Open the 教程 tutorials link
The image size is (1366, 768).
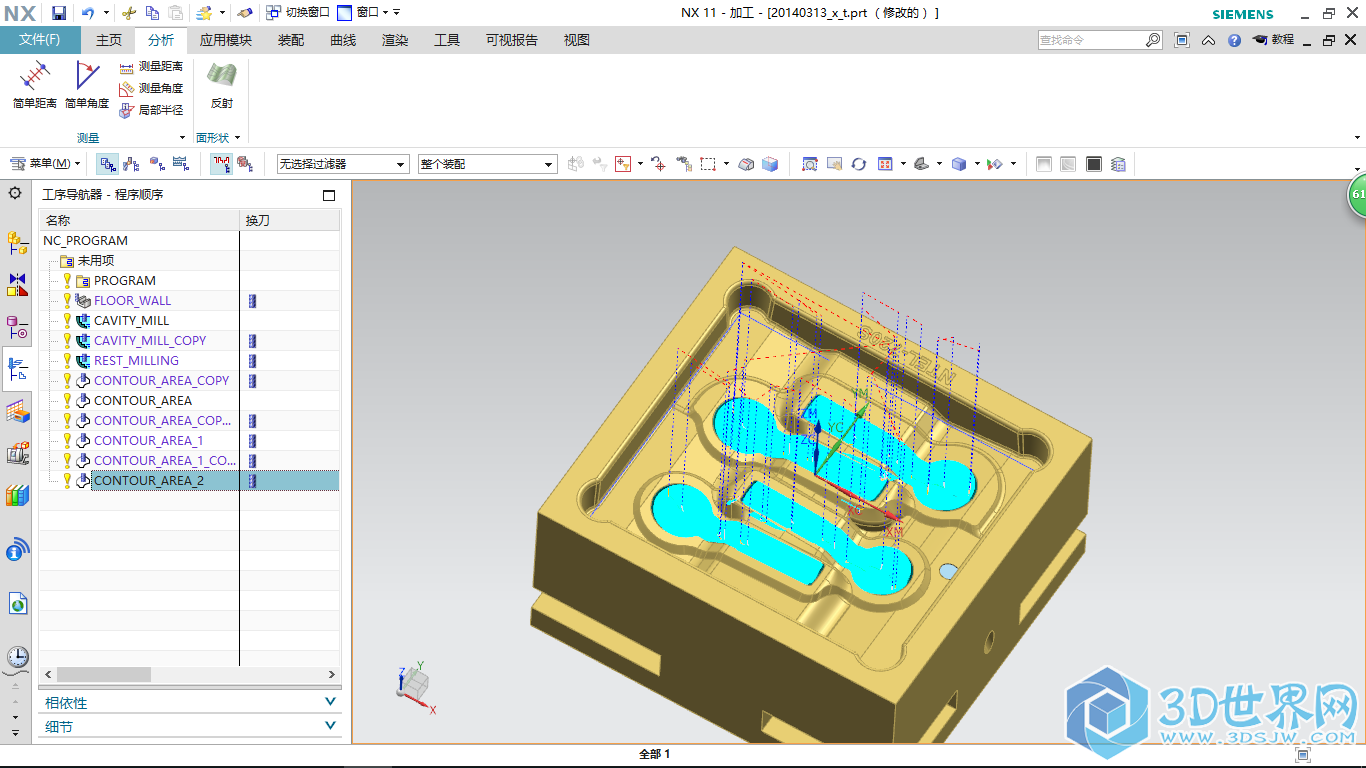1274,40
